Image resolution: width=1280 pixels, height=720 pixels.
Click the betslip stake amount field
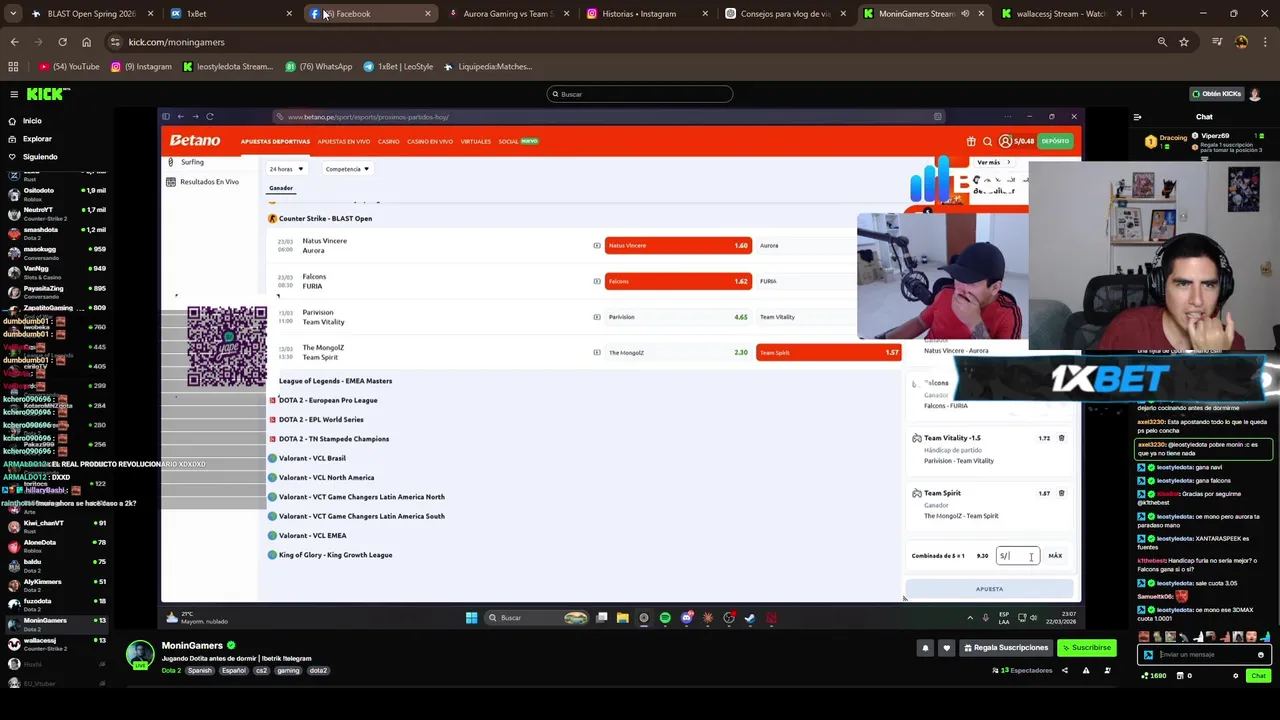[x=1017, y=556]
